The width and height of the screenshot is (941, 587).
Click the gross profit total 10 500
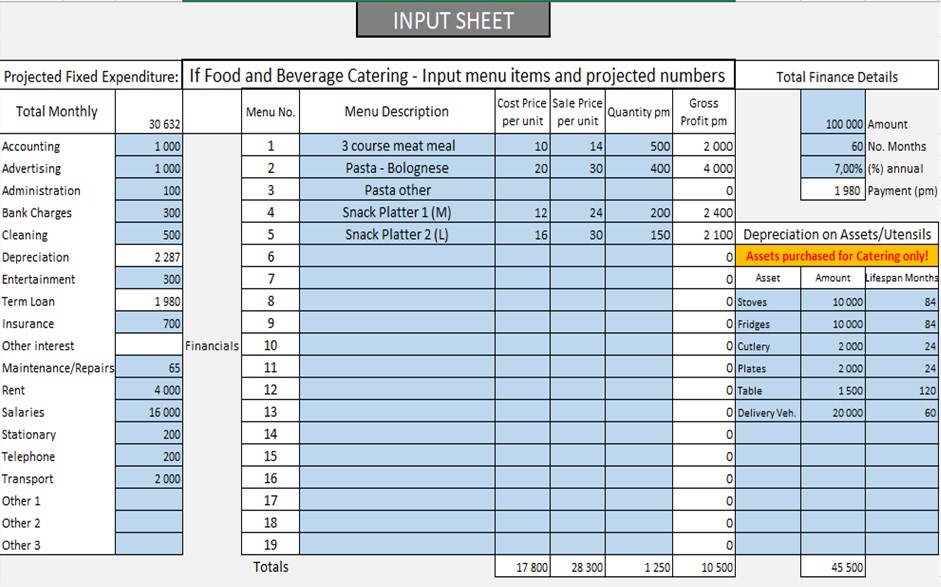pyautogui.click(x=703, y=567)
